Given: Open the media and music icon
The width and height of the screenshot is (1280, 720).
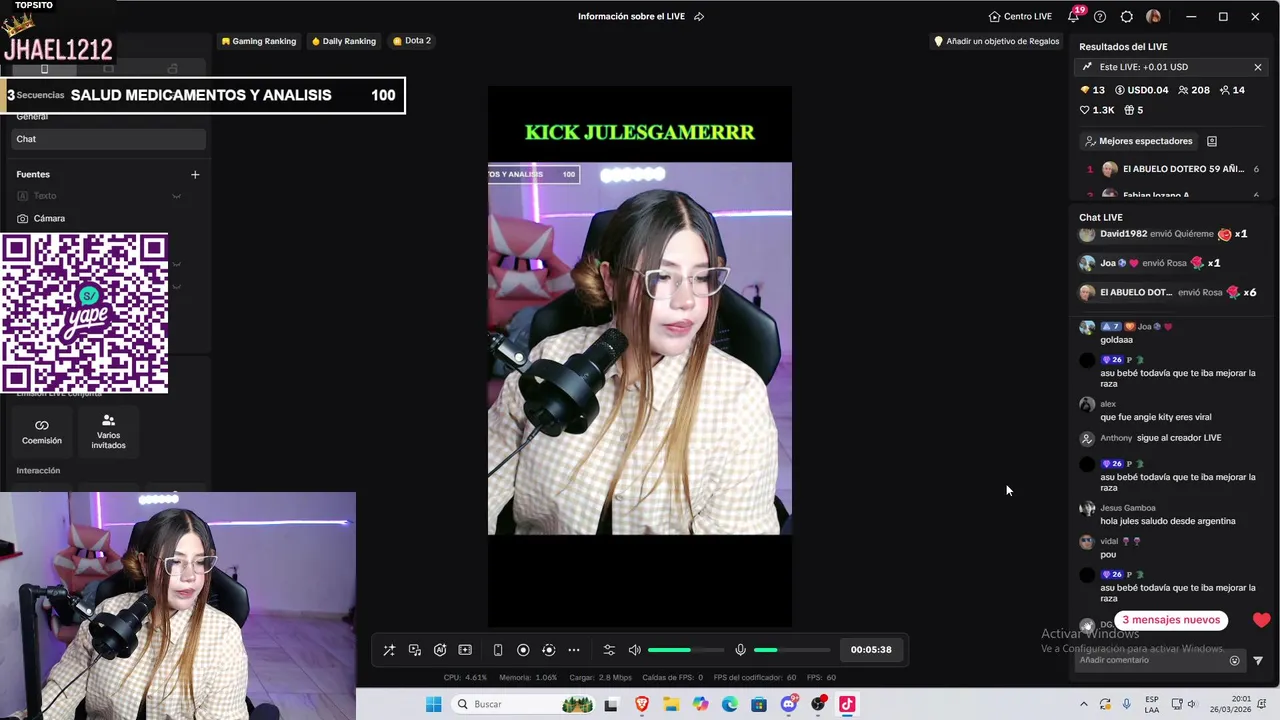Looking at the screenshot, I should pyautogui.click(x=415, y=650).
